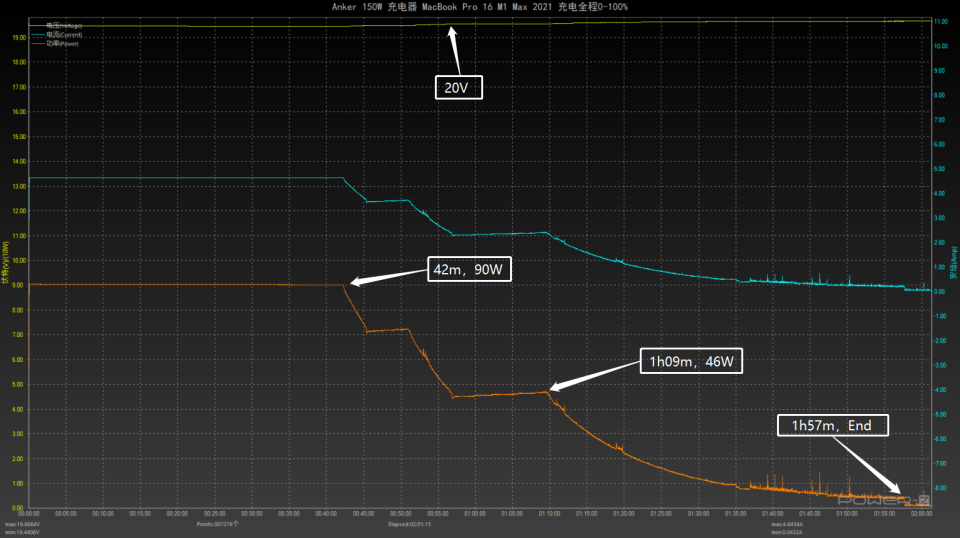Click the 13.00 left axis value
This screenshot has width=960, height=538.
(19, 186)
